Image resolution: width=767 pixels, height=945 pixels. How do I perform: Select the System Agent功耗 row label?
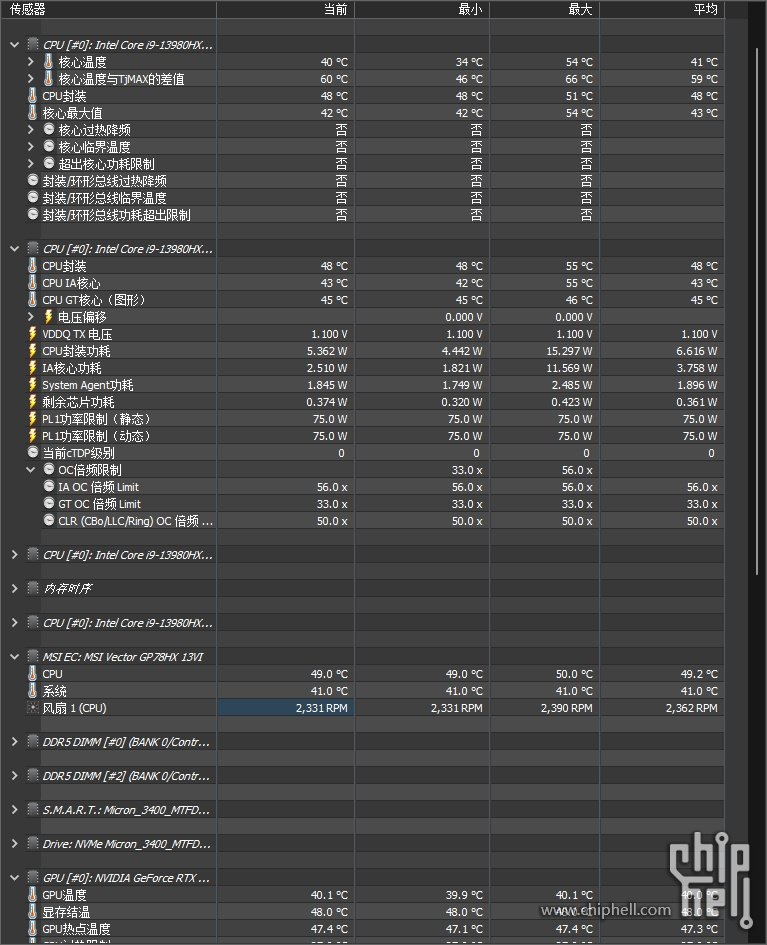pyautogui.click(x=88, y=385)
